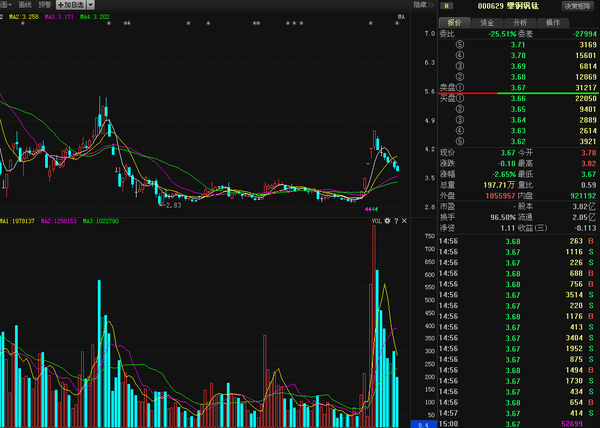600x428 pixels.
Task: Switch to the 分析 tab
Action: tap(520, 23)
